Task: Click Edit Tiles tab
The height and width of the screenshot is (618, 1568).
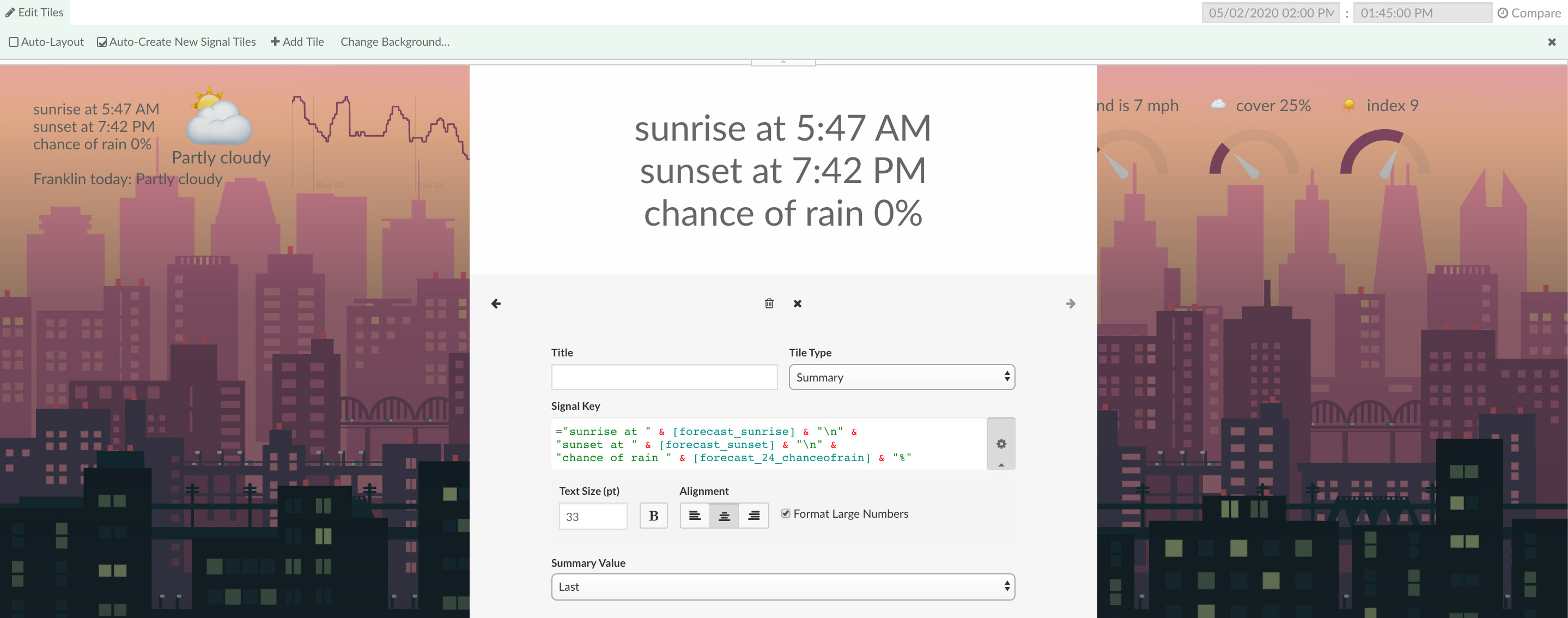Action: (35, 12)
